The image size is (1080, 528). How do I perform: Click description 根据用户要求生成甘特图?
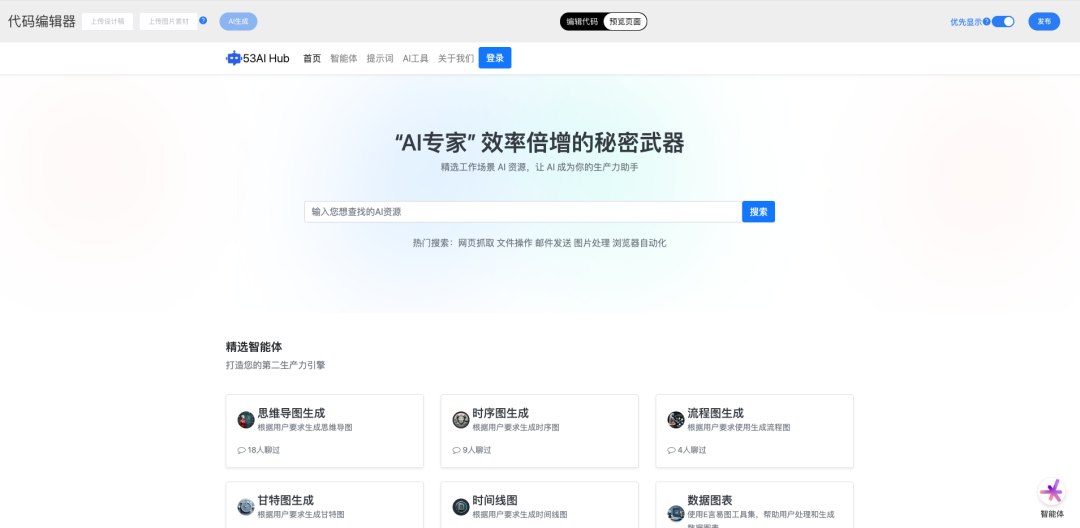click(x=301, y=514)
